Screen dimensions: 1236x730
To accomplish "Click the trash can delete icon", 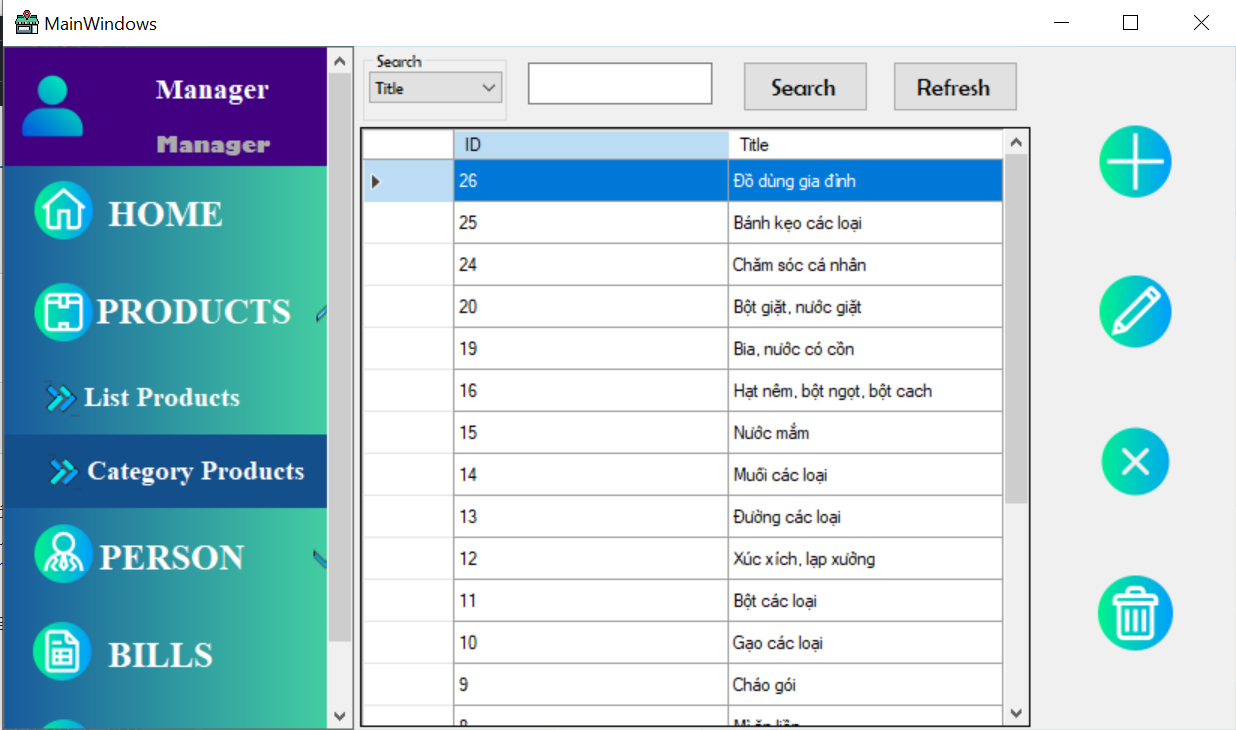I will (x=1135, y=613).
